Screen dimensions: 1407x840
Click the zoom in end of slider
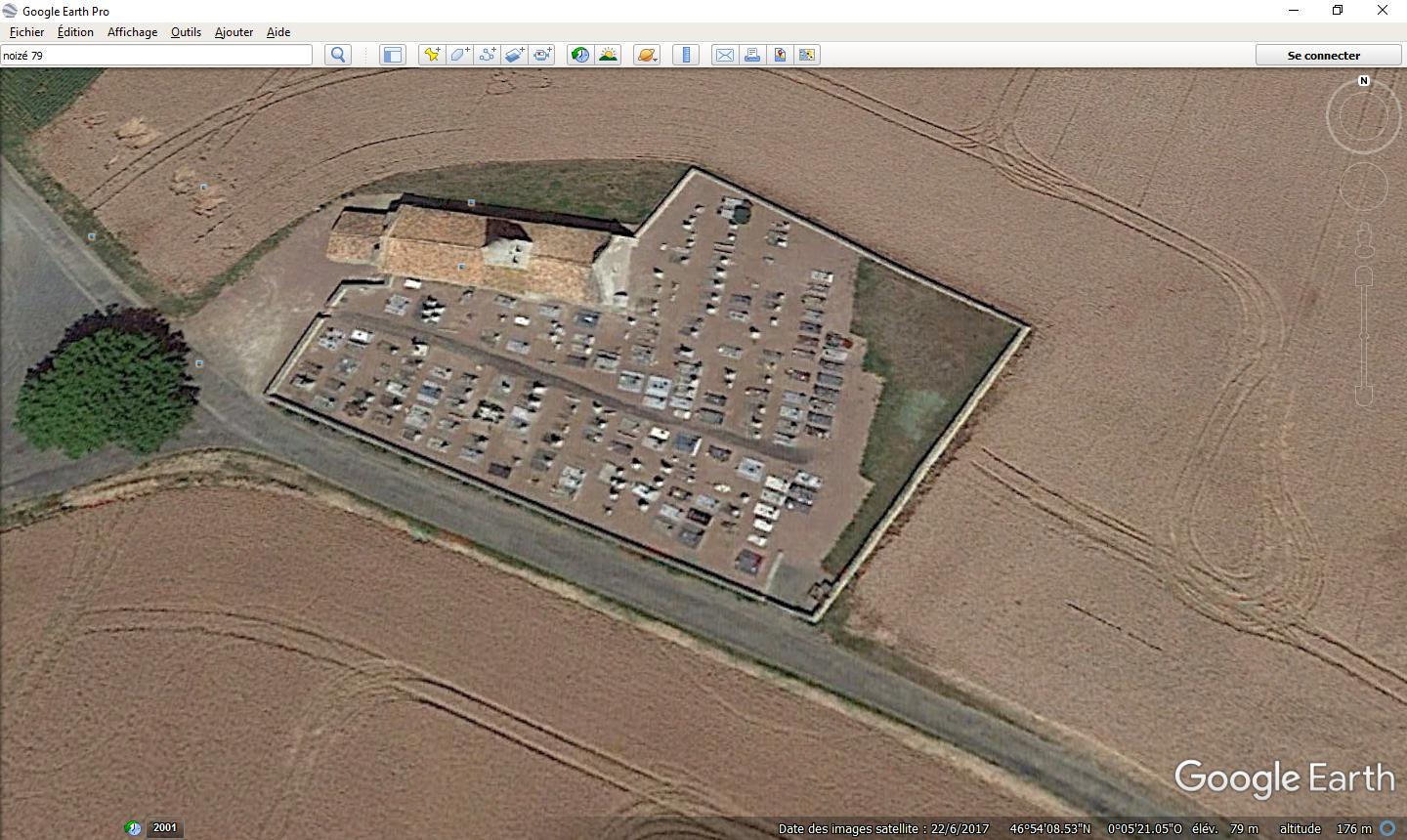click(x=1364, y=277)
